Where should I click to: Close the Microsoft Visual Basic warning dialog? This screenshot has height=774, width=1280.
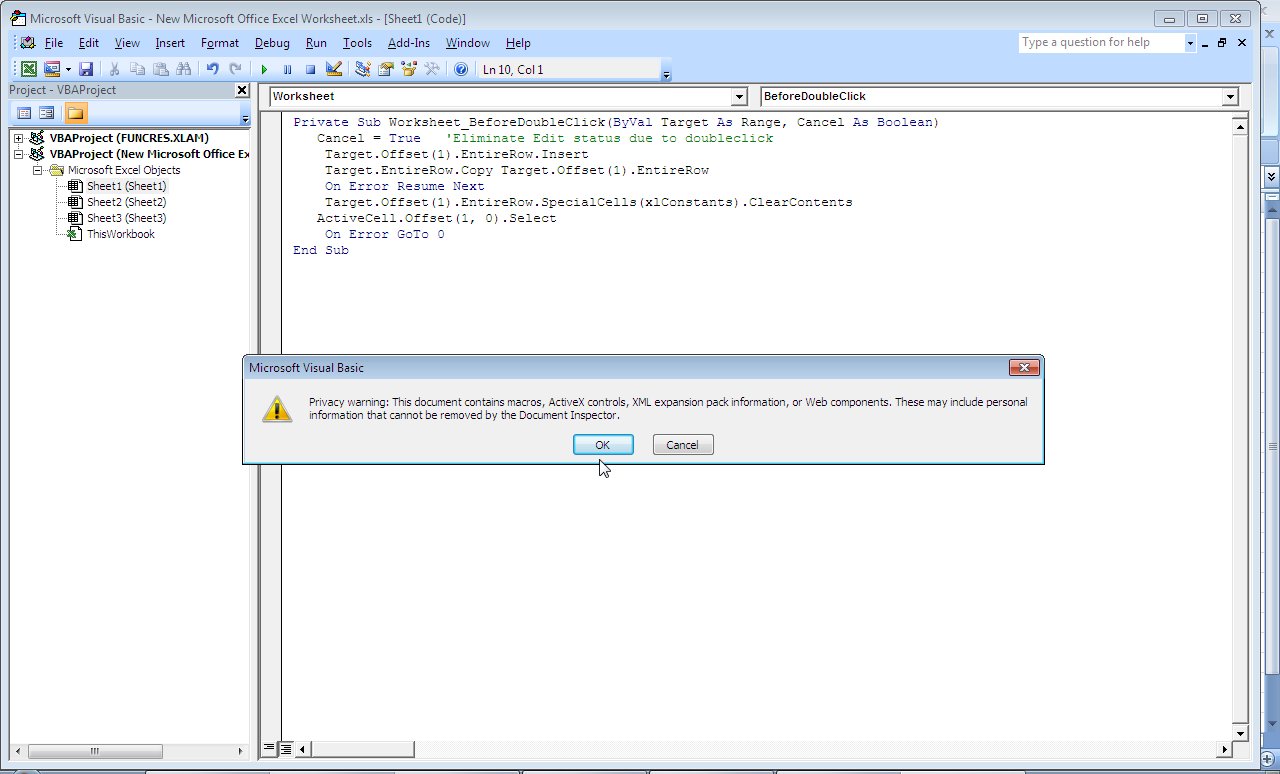(1023, 368)
